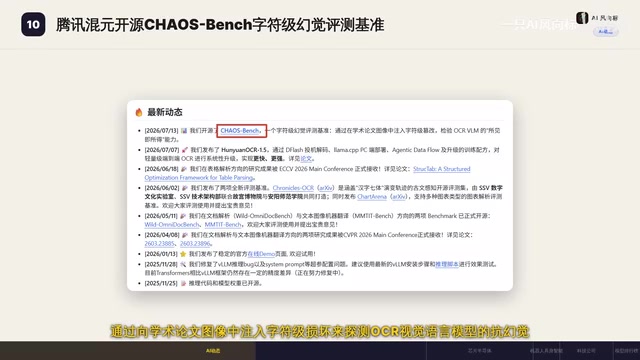Open the paper link 2603.23885
This screenshot has width=640, height=360.
tap(160, 244)
